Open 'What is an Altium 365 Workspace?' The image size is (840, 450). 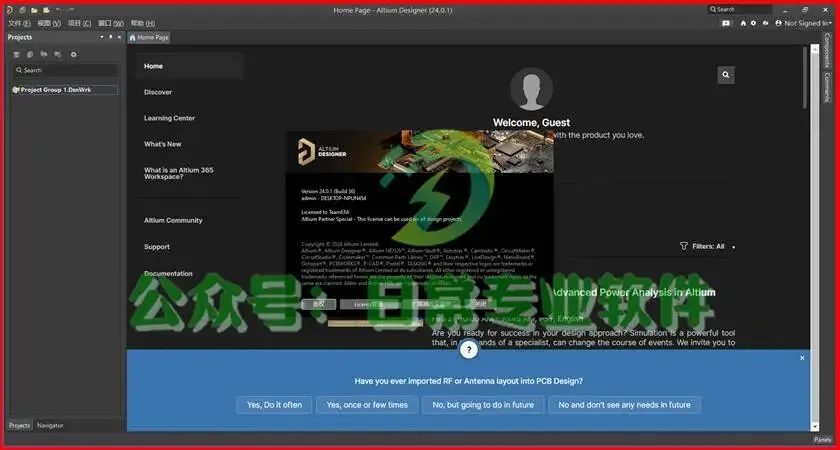pyautogui.click(x=178, y=173)
